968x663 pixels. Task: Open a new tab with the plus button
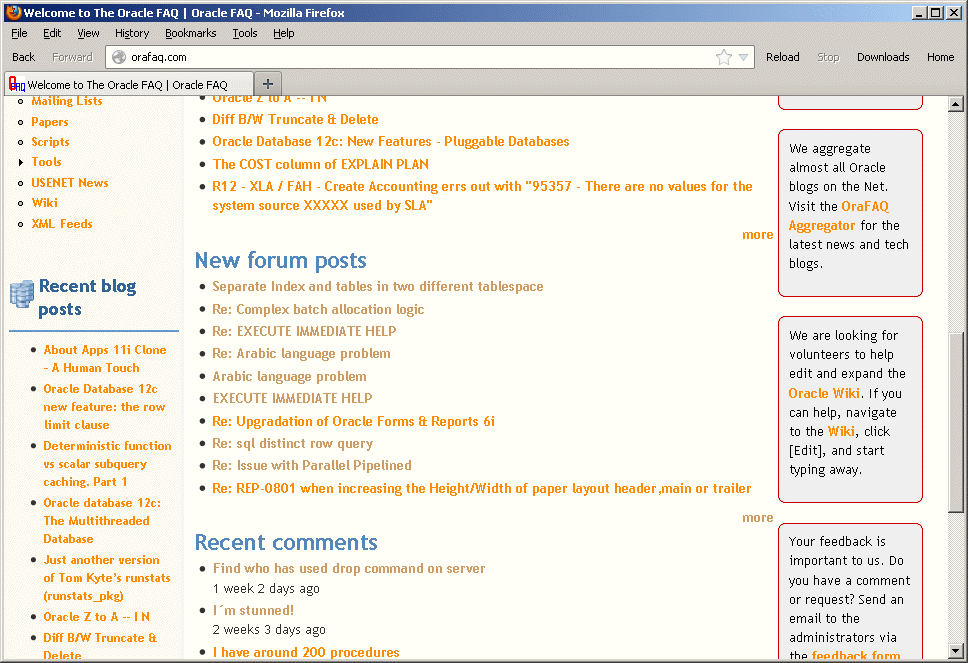[268, 84]
